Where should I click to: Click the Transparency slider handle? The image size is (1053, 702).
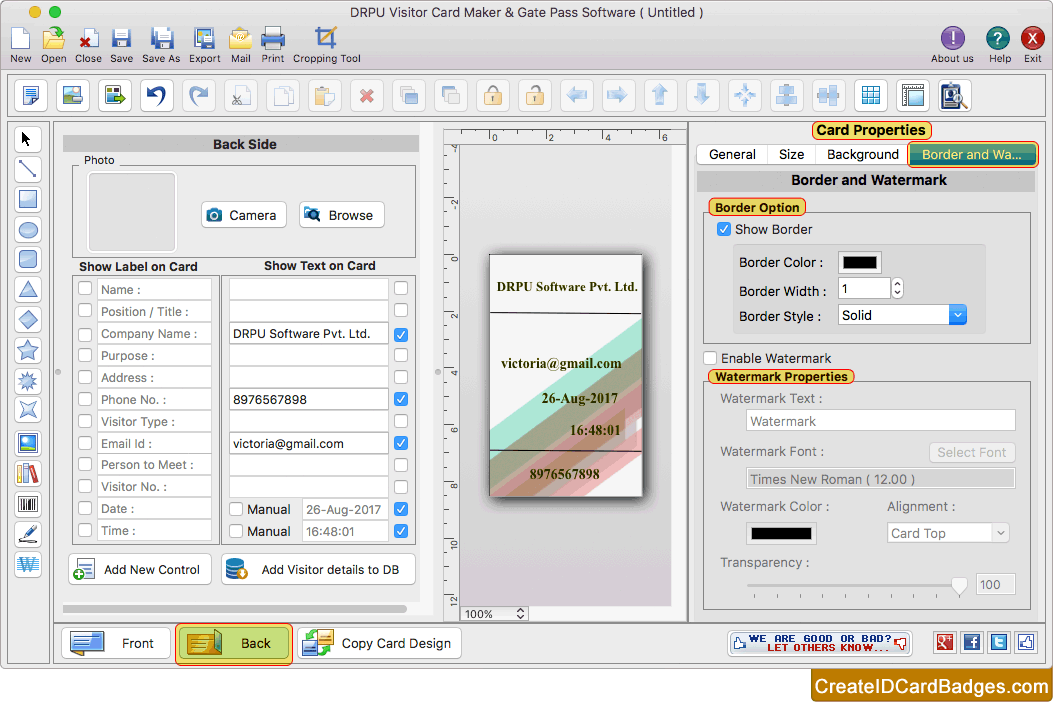pyautogui.click(x=959, y=586)
